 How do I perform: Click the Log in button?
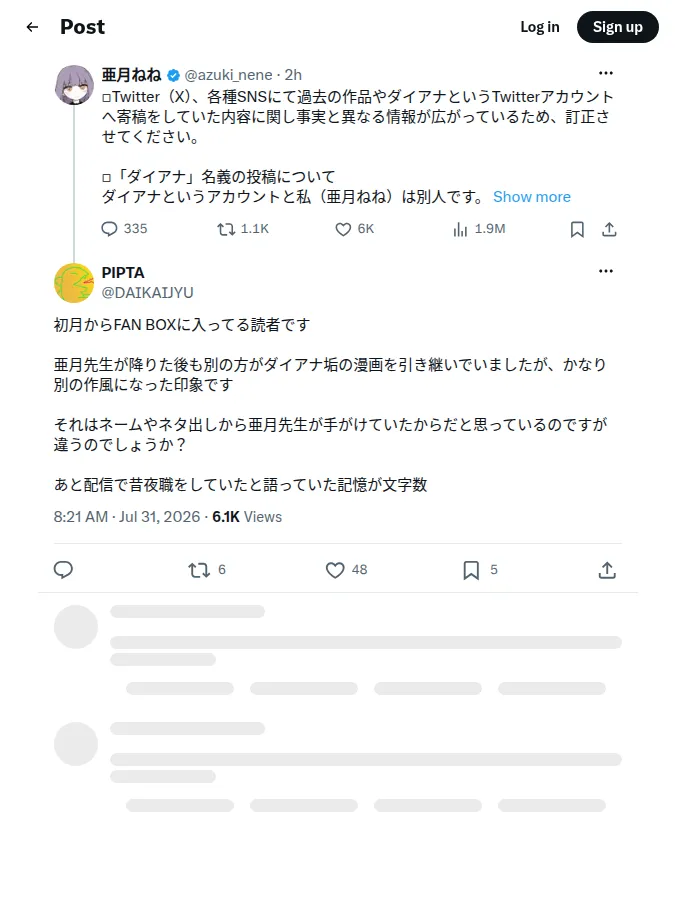click(540, 27)
